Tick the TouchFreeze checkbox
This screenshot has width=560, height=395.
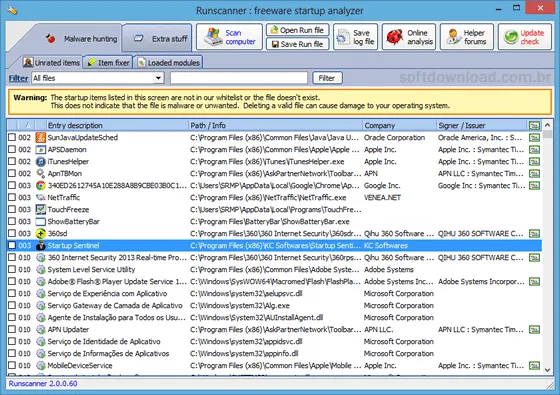12,210
